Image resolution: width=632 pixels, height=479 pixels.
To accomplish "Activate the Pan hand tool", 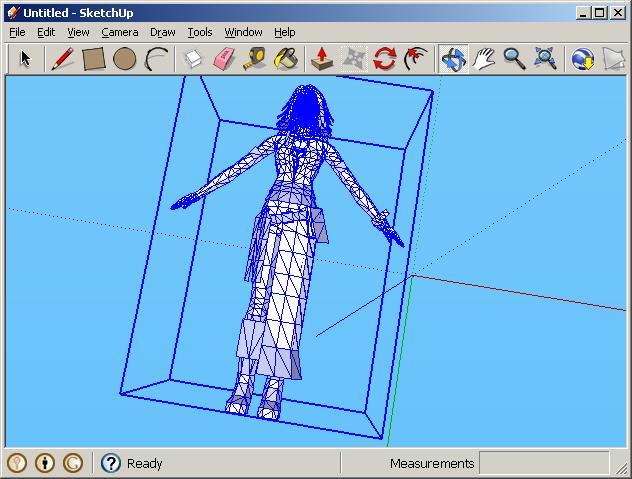I will pos(484,59).
